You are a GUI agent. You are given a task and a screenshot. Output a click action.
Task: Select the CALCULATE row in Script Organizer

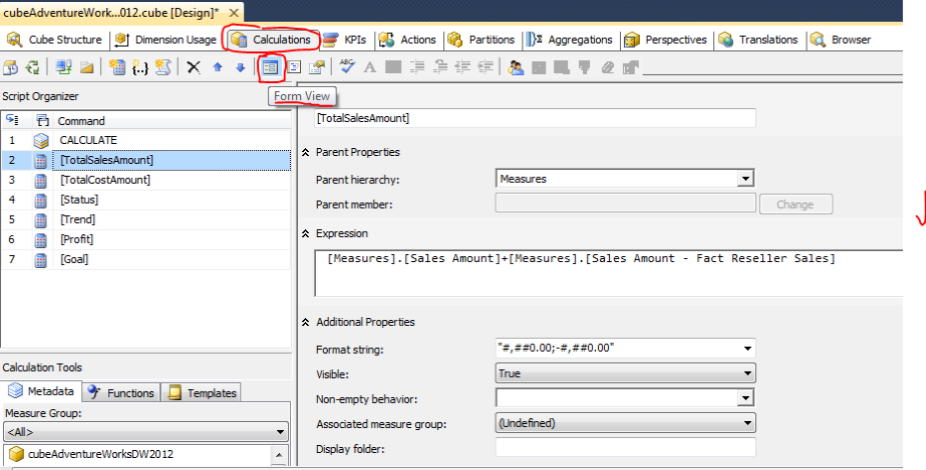click(145, 141)
